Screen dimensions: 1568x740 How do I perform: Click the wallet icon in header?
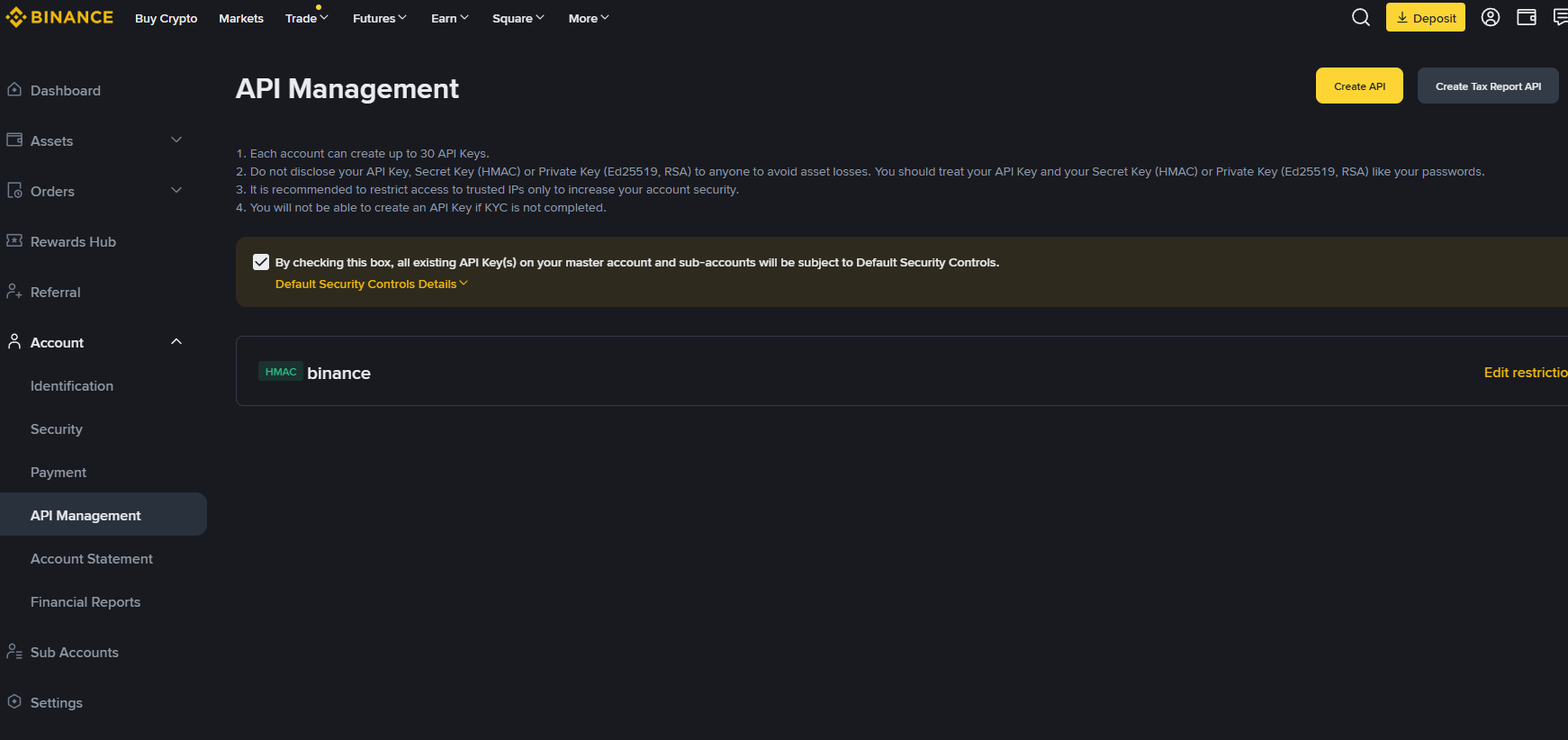pos(1526,18)
